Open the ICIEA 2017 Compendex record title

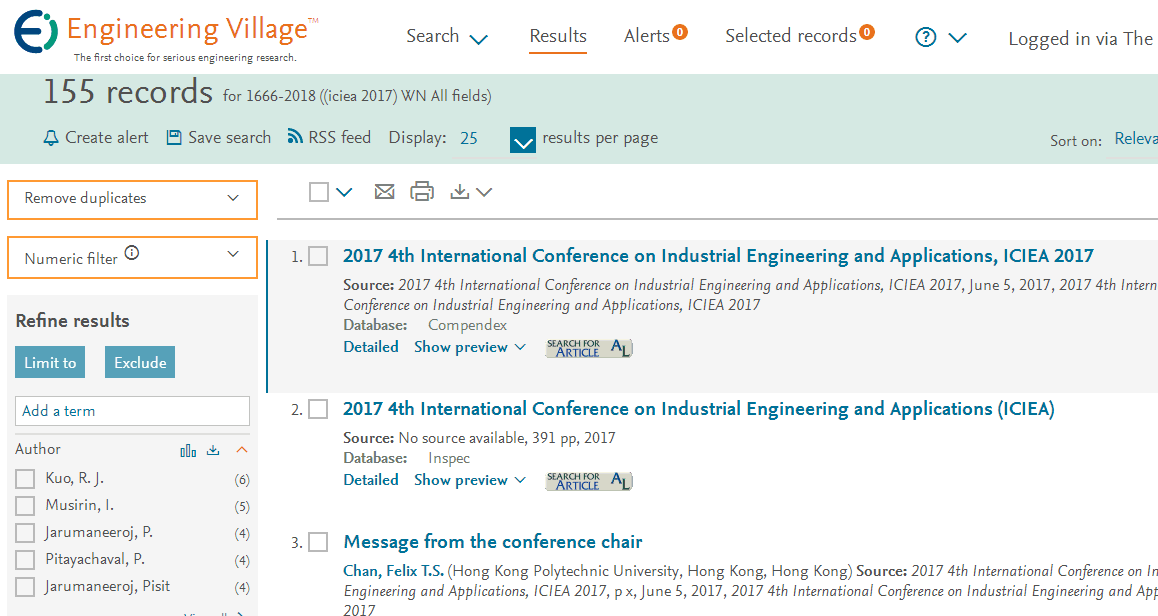point(718,256)
